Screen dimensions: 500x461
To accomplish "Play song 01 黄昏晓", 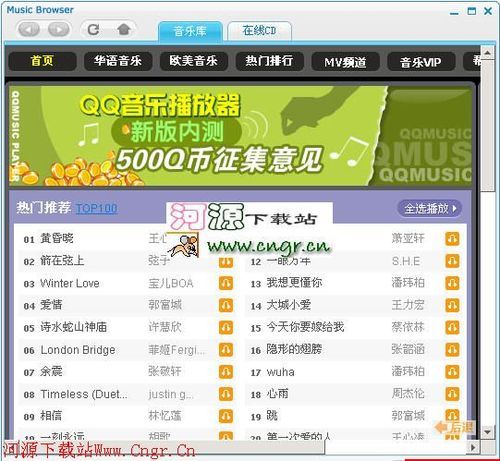I will point(57,238).
